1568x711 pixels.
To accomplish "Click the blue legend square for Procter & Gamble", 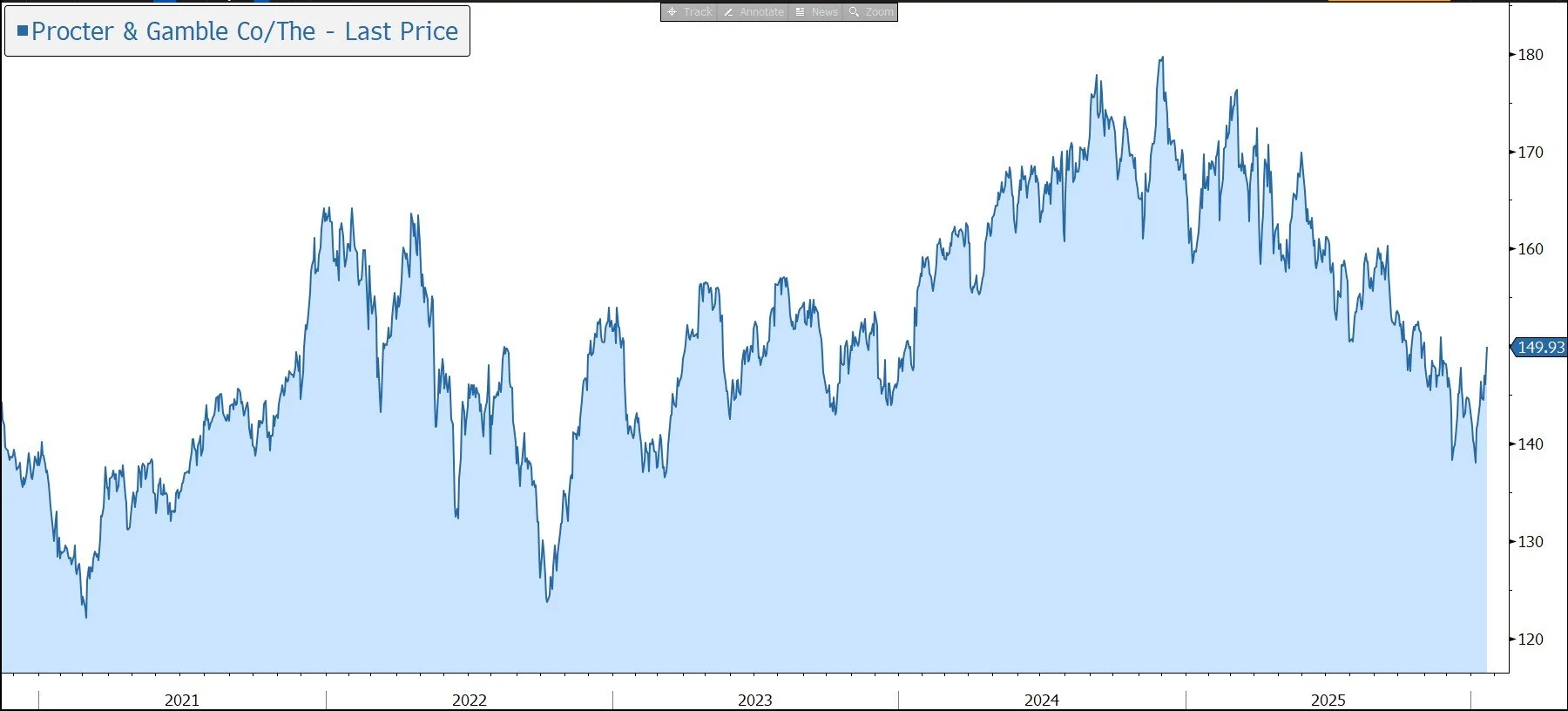I will (23, 30).
